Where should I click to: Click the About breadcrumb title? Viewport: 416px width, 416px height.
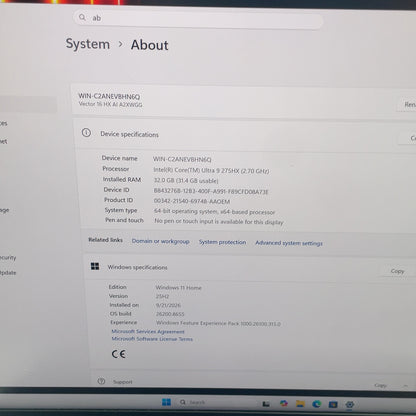(149, 45)
